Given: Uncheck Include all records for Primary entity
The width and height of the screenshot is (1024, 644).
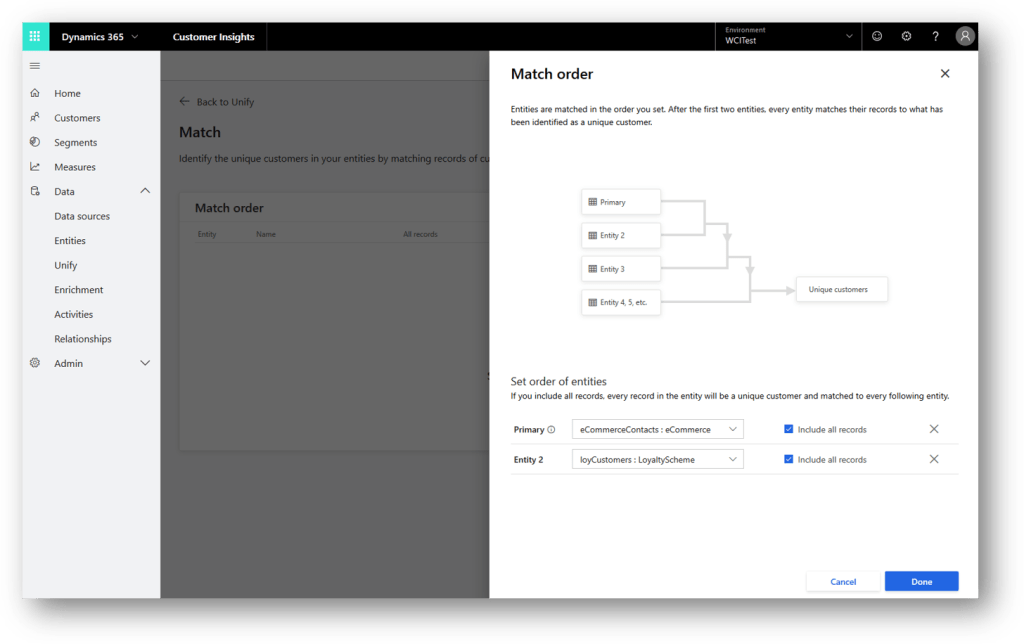Looking at the screenshot, I should point(790,429).
